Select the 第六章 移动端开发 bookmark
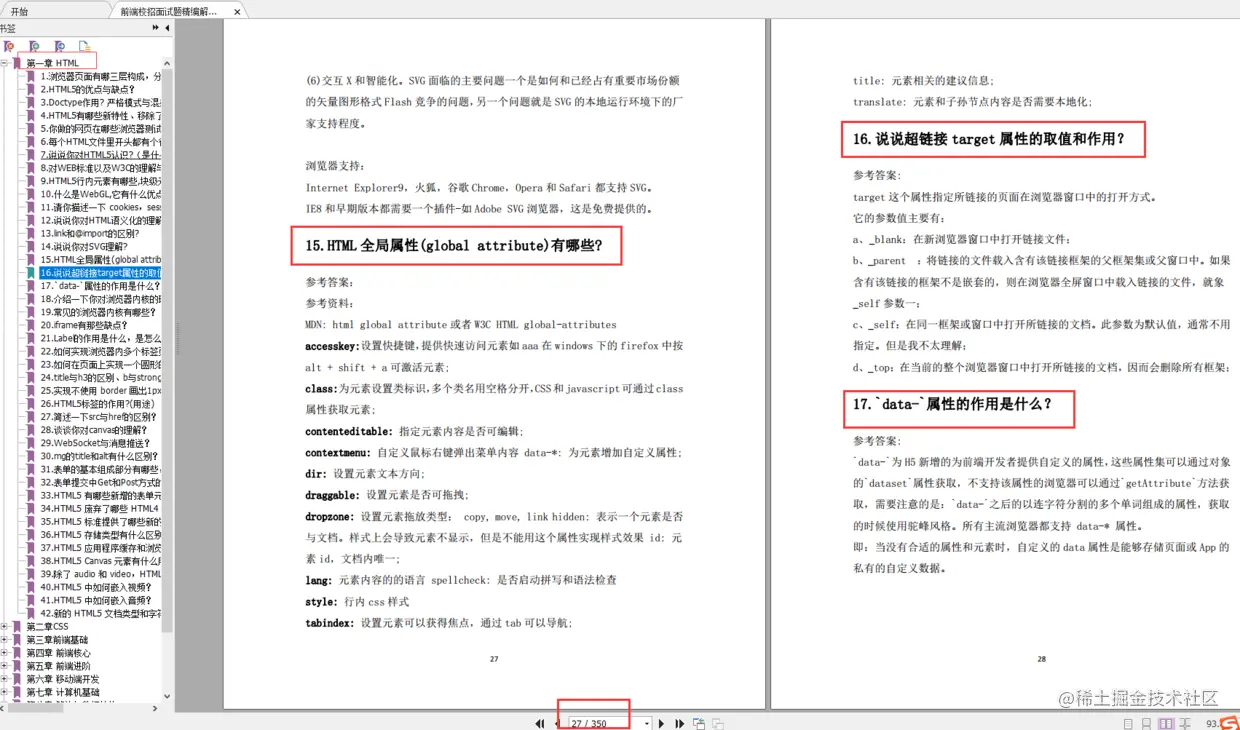1240x730 pixels. pos(63,679)
